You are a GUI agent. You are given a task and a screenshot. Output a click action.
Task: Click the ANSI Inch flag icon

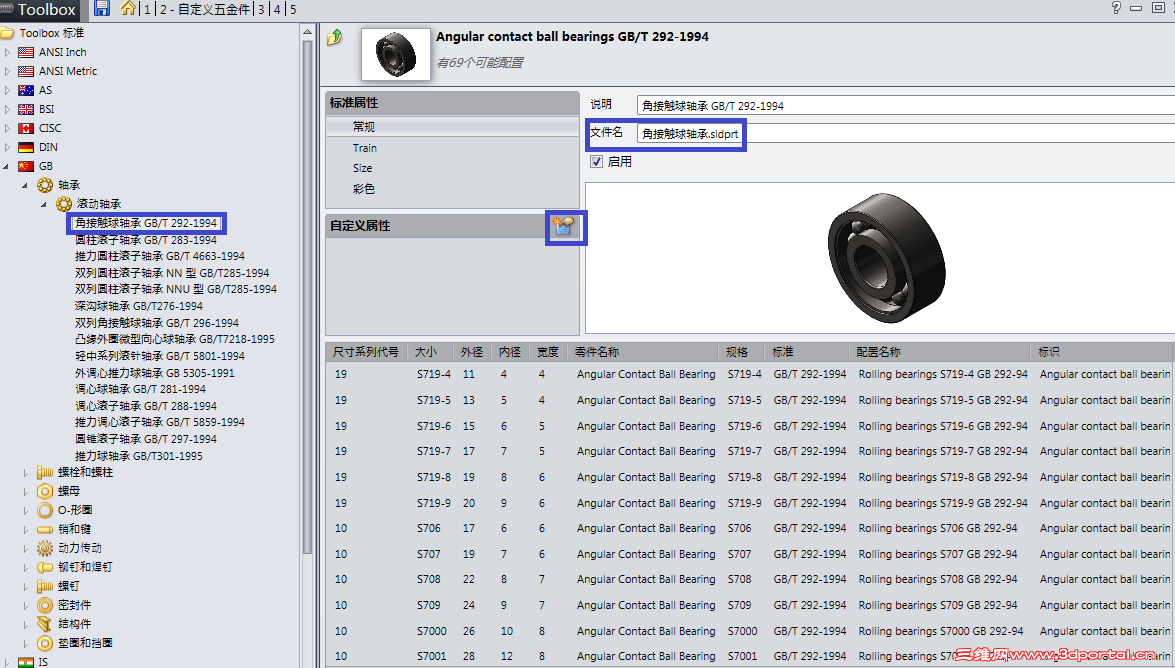click(x=26, y=52)
